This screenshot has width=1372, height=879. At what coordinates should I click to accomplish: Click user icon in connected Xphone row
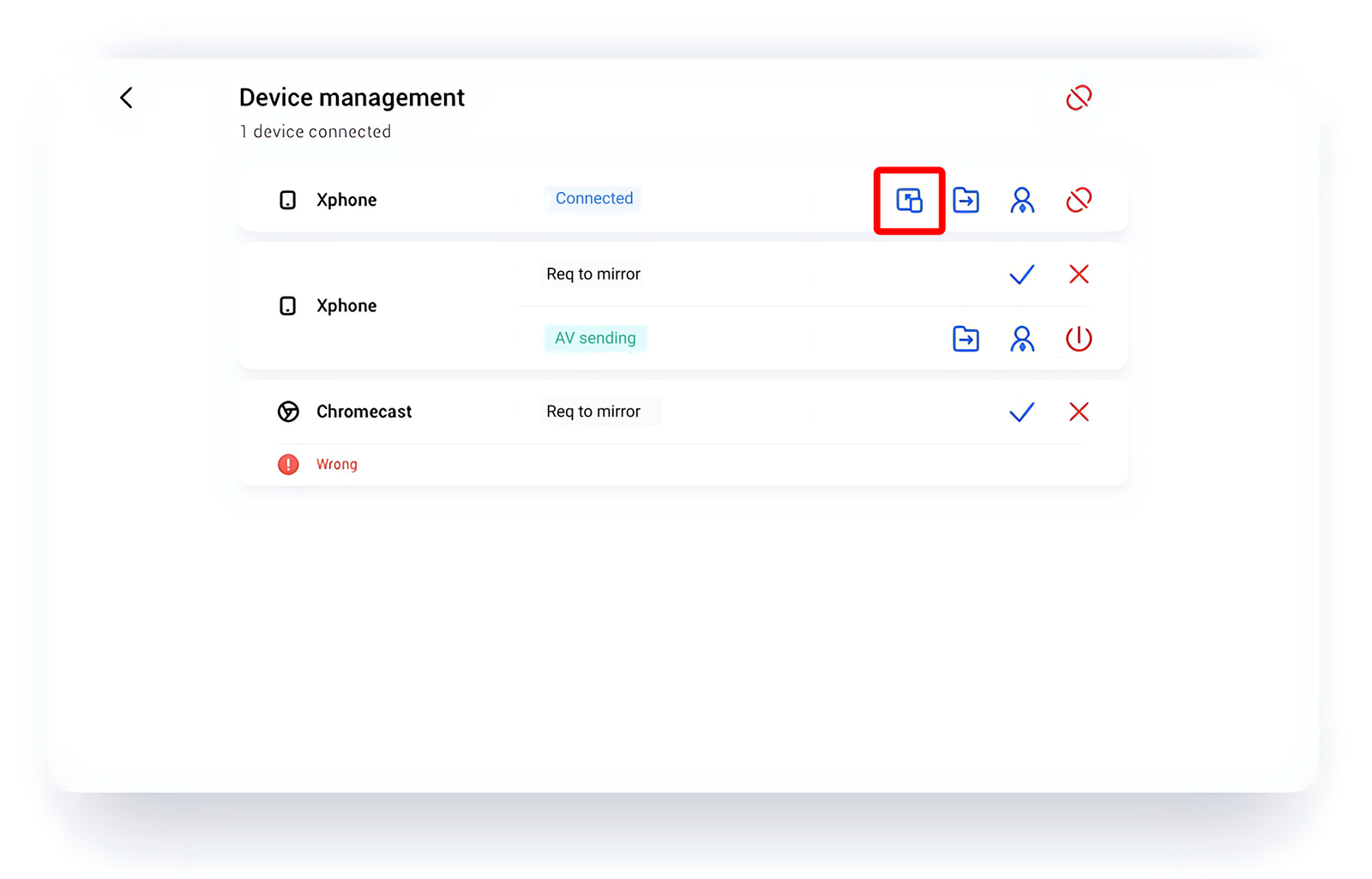(x=1021, y=201)
